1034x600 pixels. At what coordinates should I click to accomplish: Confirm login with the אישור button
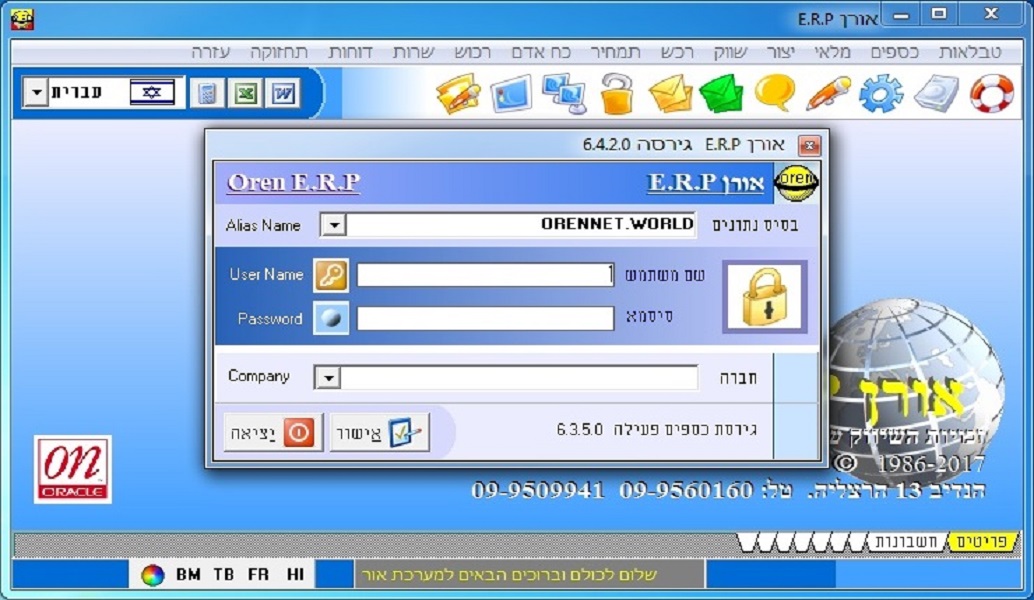tap(379, 433)
